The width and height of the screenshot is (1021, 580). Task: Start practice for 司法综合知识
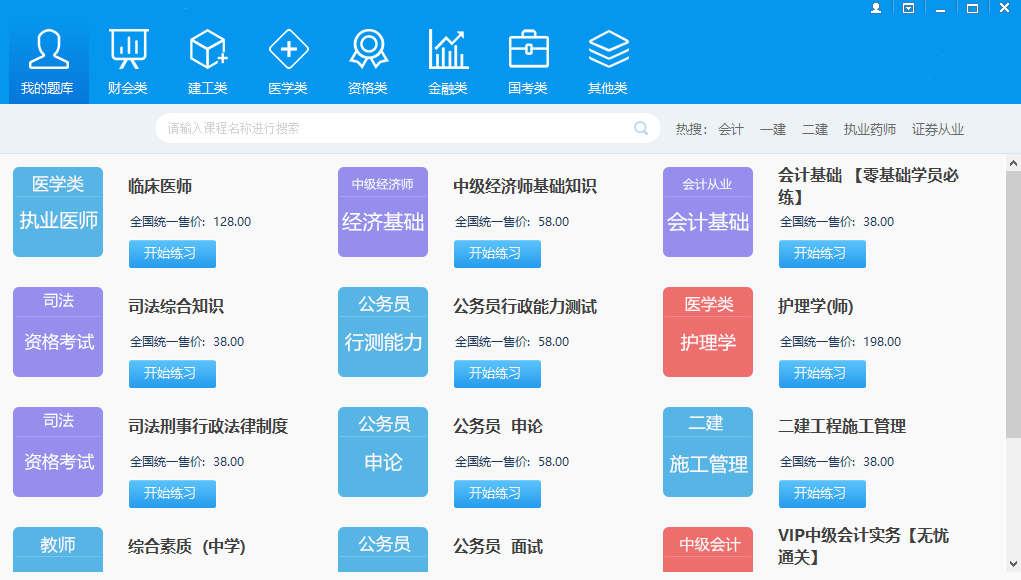pyautogui.click(x=173, y=374)
